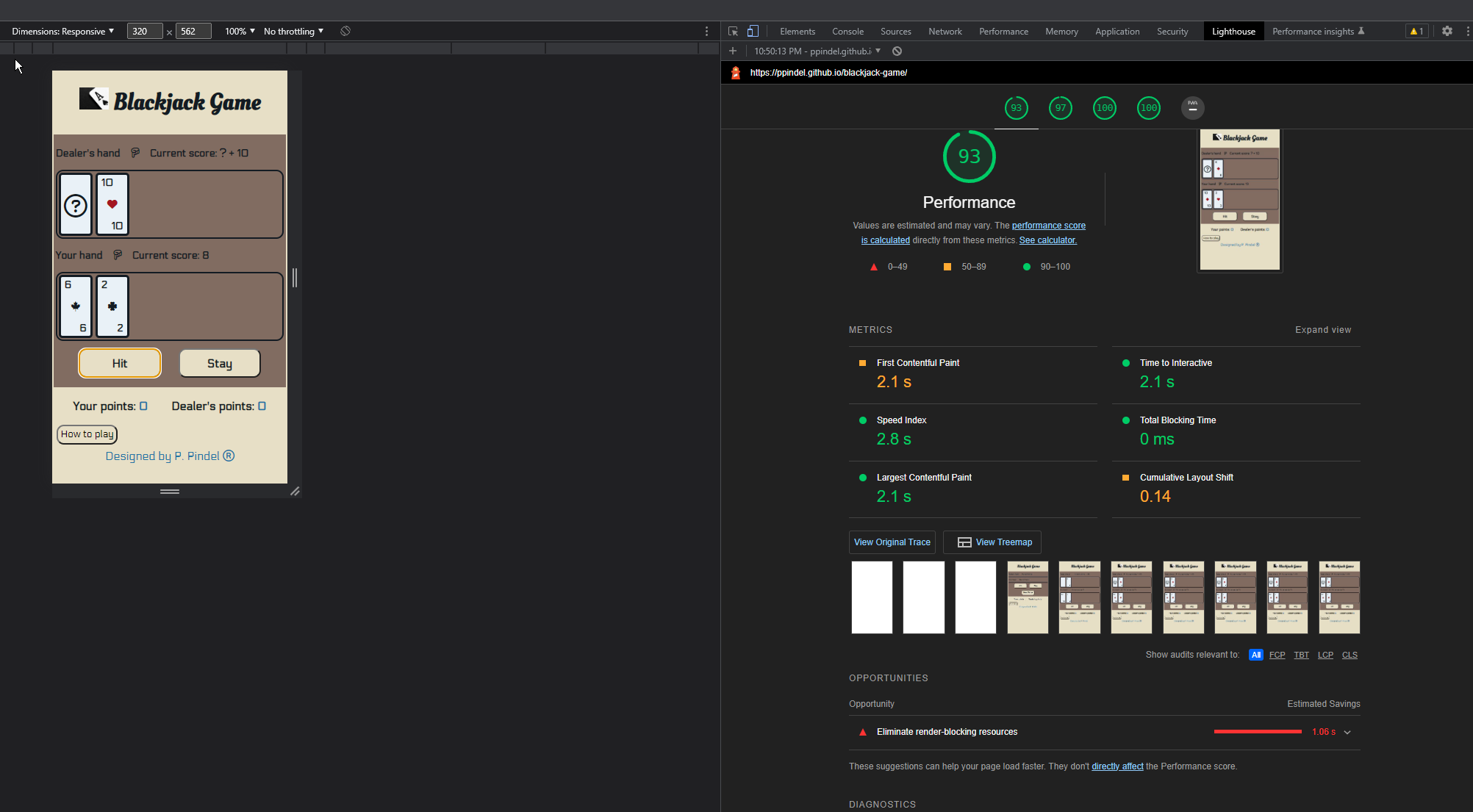This screenshot has width=1473, height=812.
Task: Open the No throttling dropdown
Action: [293, 31]
